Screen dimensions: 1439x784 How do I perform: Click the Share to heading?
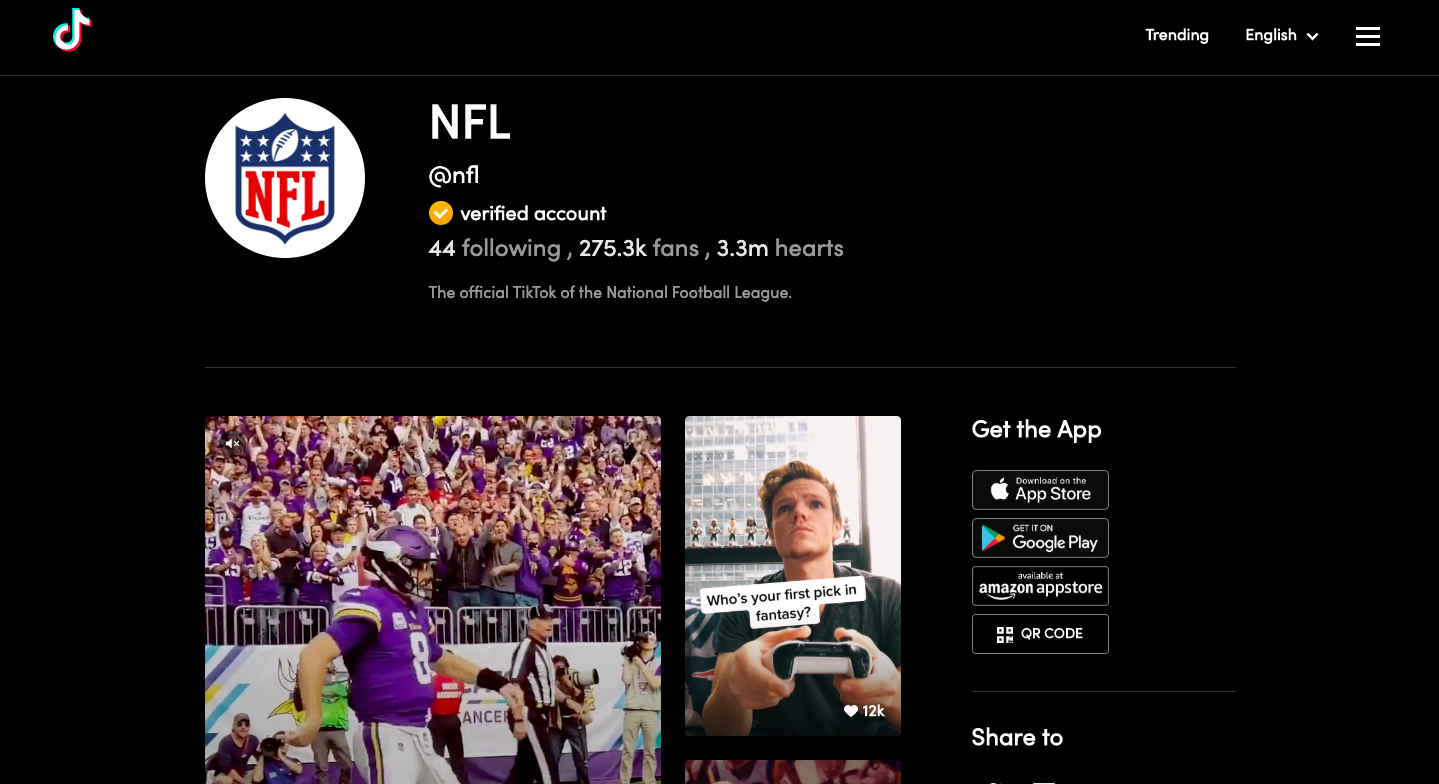coord(1017,738)
